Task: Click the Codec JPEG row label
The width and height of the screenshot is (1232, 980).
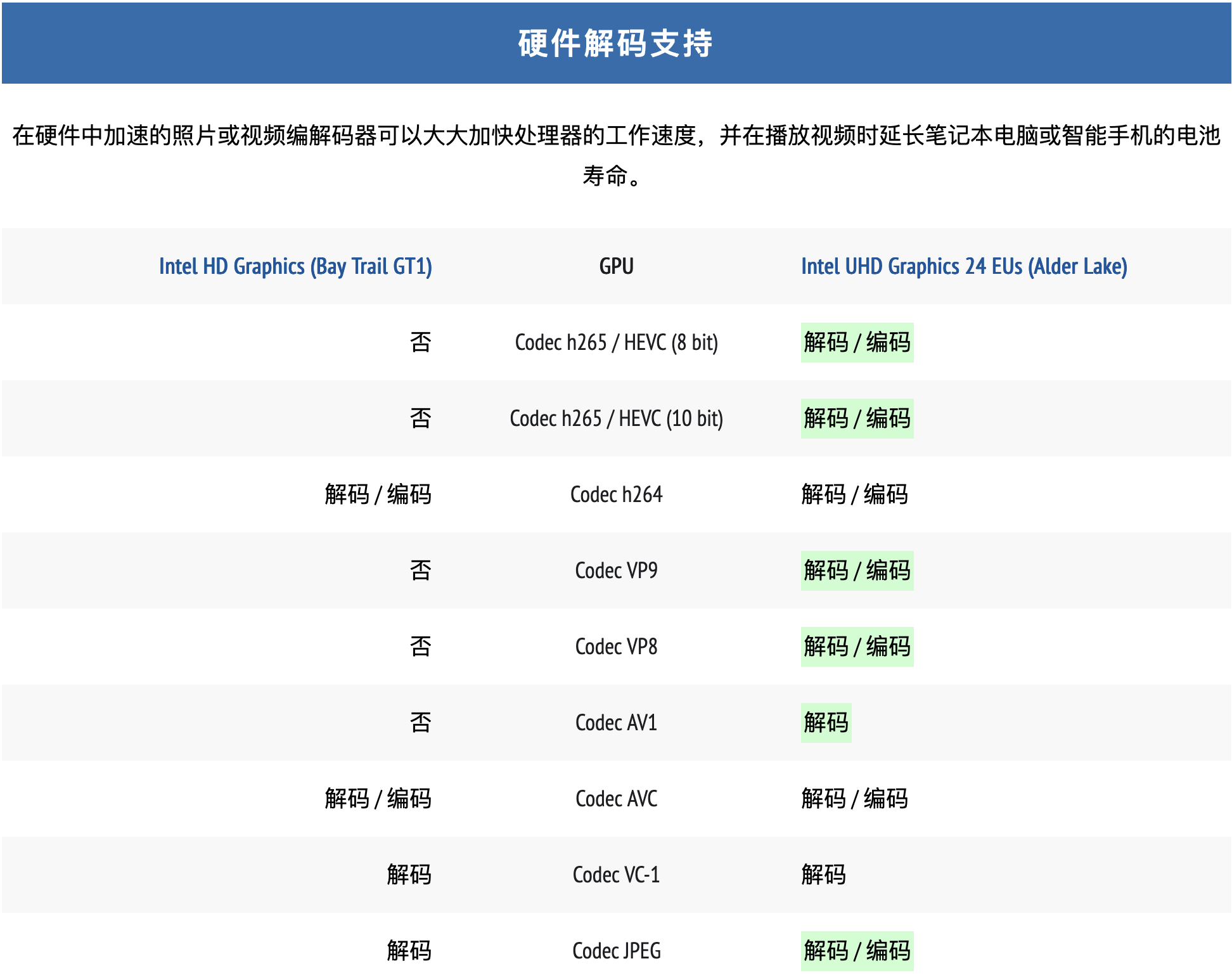Action: coord(615,951)
